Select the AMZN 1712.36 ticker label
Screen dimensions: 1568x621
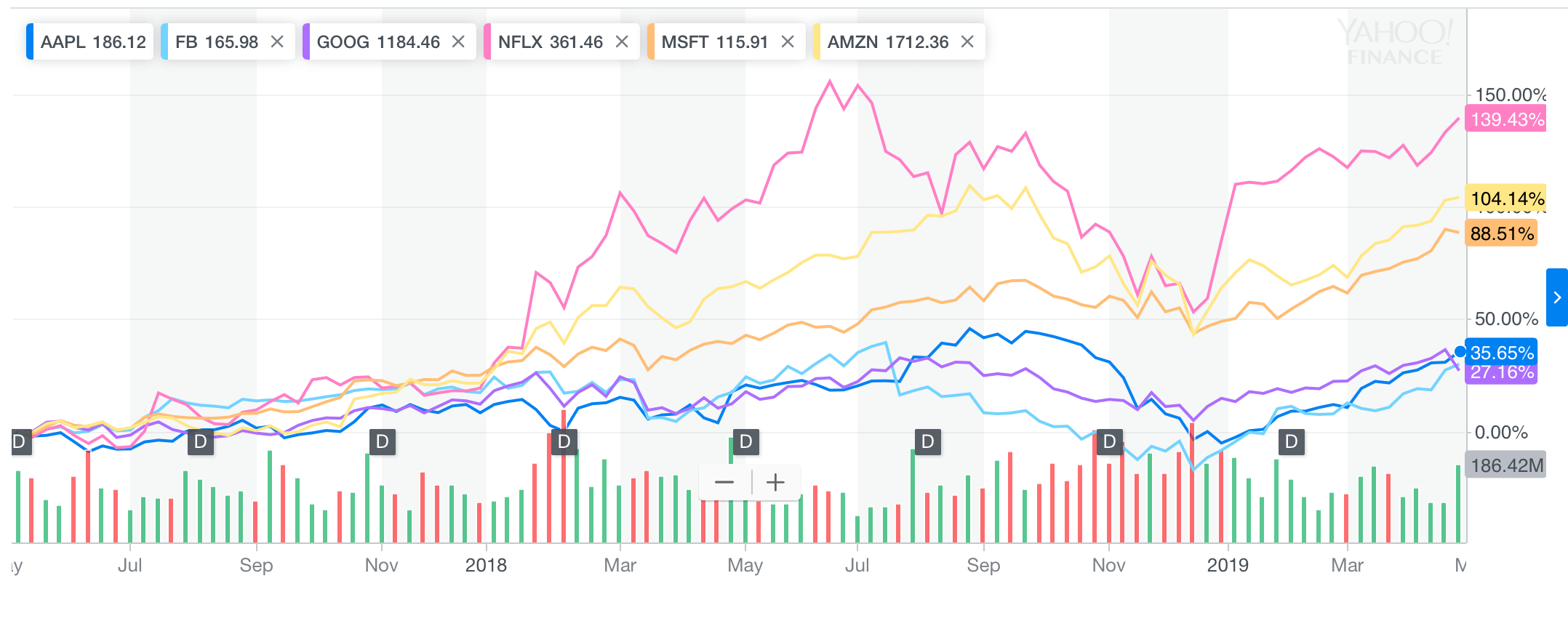click(888, 42)
